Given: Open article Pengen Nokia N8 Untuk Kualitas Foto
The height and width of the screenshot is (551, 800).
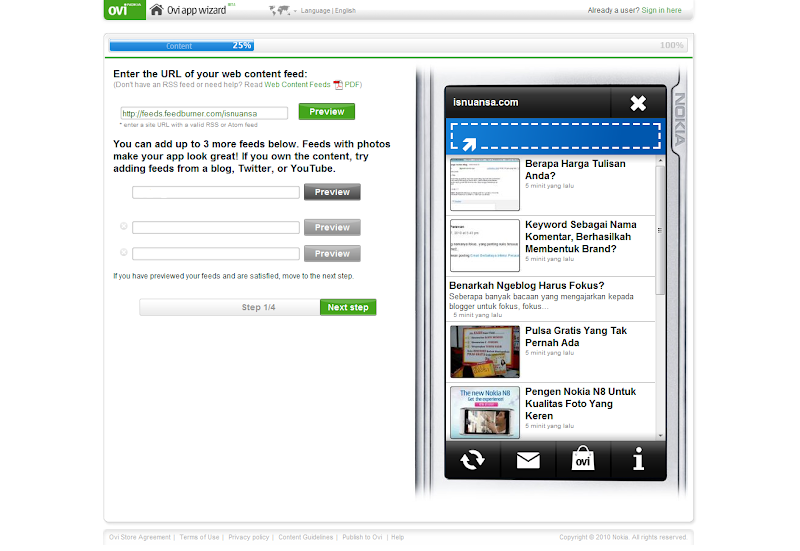Looking at the screenshot, I should [580, 404].
